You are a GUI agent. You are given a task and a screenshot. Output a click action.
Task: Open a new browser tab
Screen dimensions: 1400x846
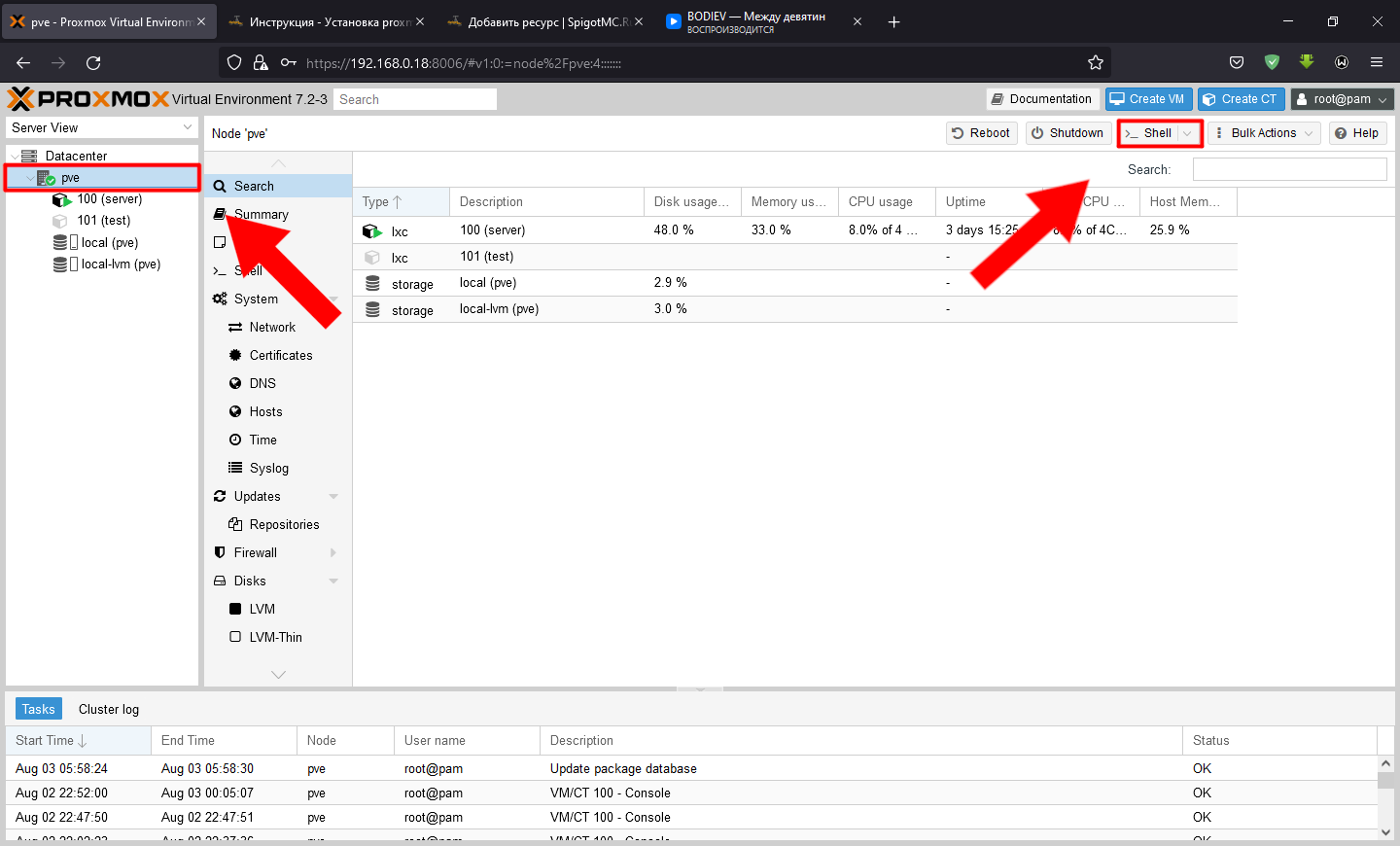pos(894,21)
